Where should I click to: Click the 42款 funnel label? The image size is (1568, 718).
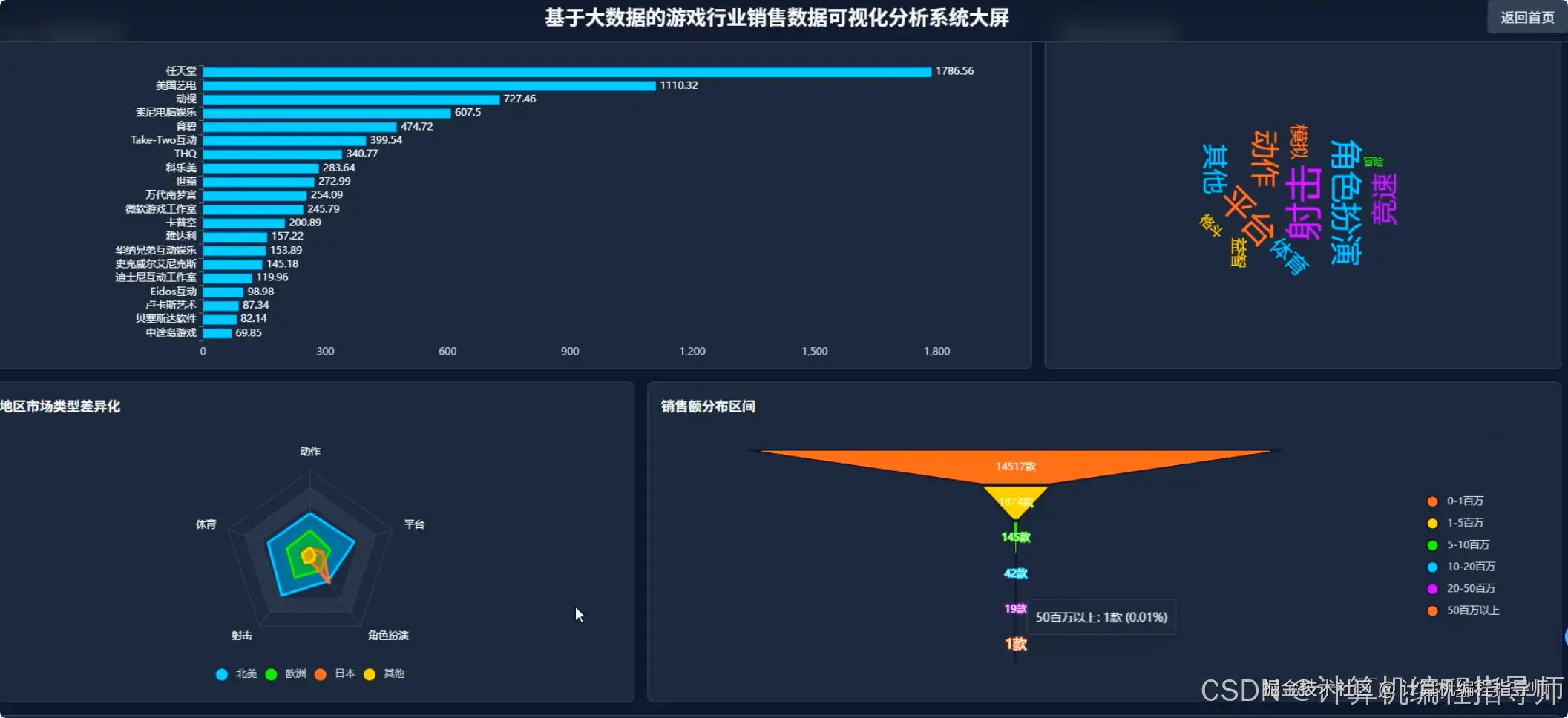[x=1016, y=573]
